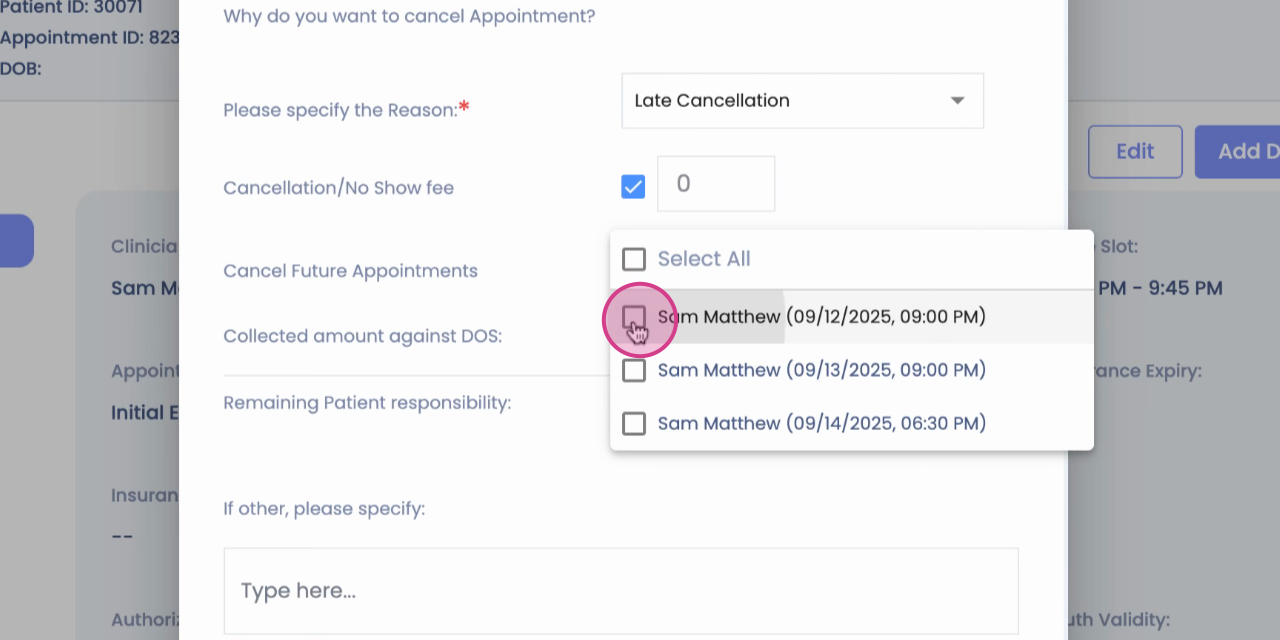Screen dimensions: 1280x640
Task: Pick Sam Matthew 09/14/2025 06:30 PM entry
Action: 822,423
